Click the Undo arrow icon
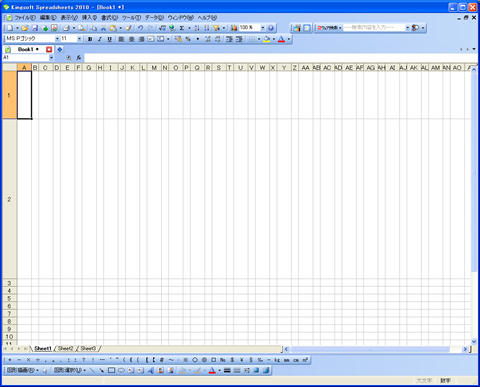Screen dimensions: 480x387 coord(140,28)
